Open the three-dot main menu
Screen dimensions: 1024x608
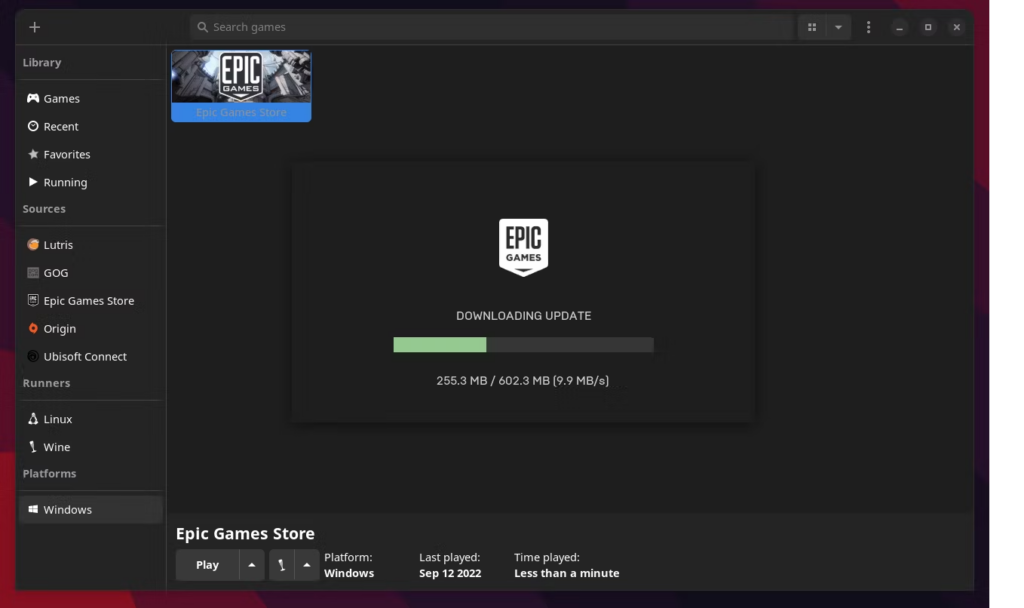869,27
